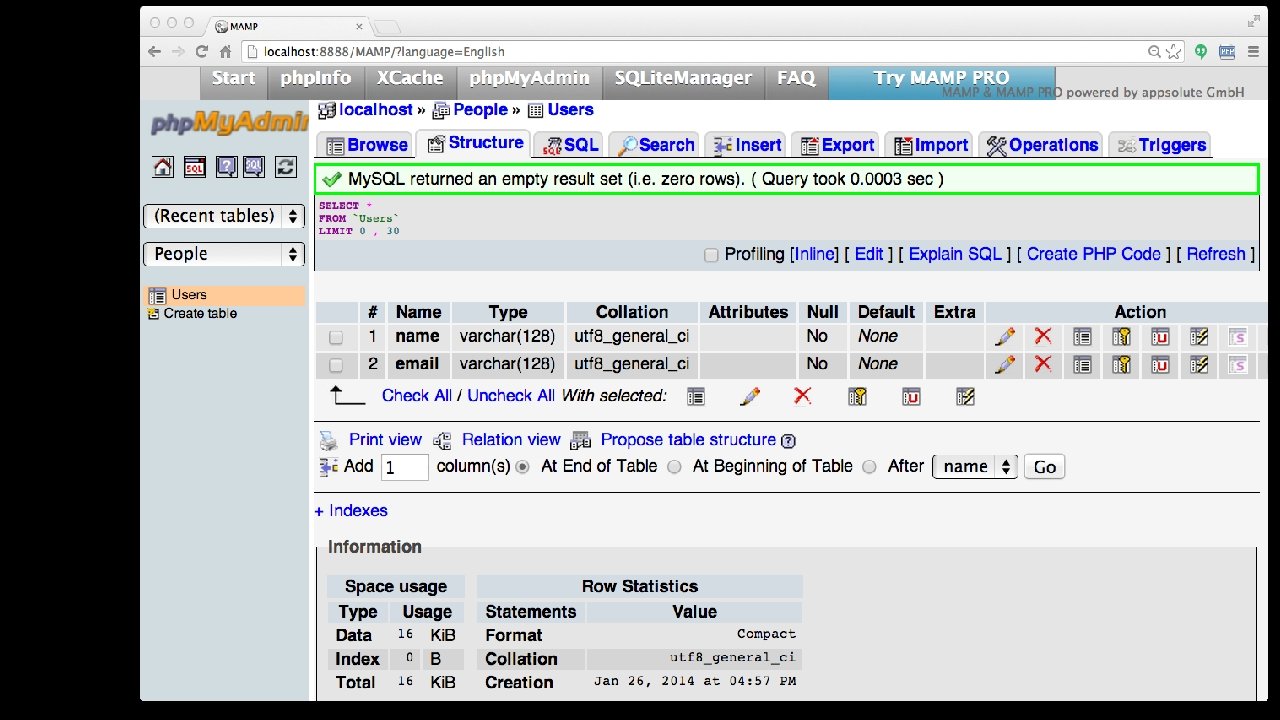Click the Add columns number field
The height and width of the screenshot is (720, 1280).
pos(404,467)
